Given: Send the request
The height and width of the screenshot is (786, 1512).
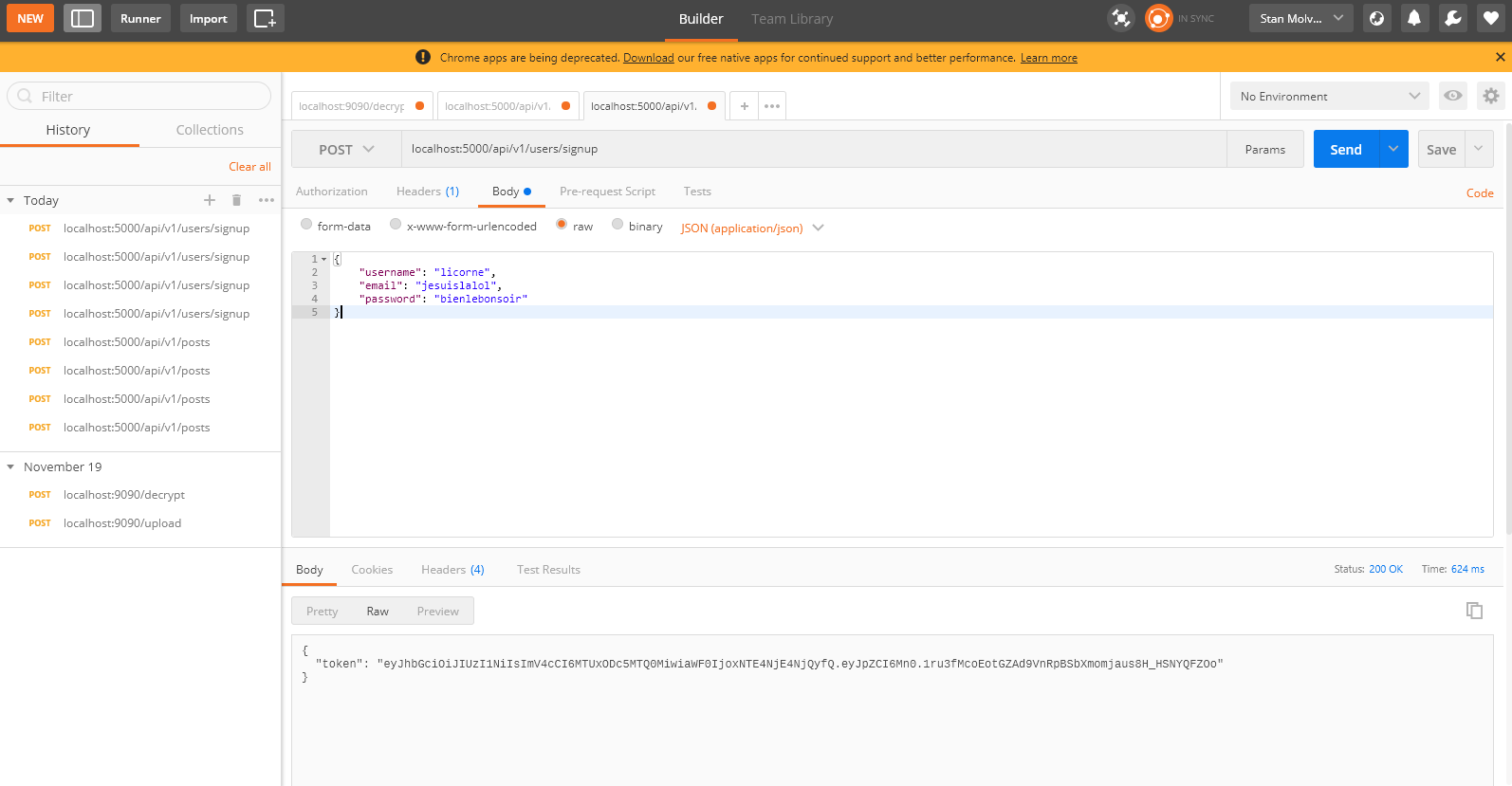Looking at the screenshot, I should pyautogui.click(x=1346, y=149).
